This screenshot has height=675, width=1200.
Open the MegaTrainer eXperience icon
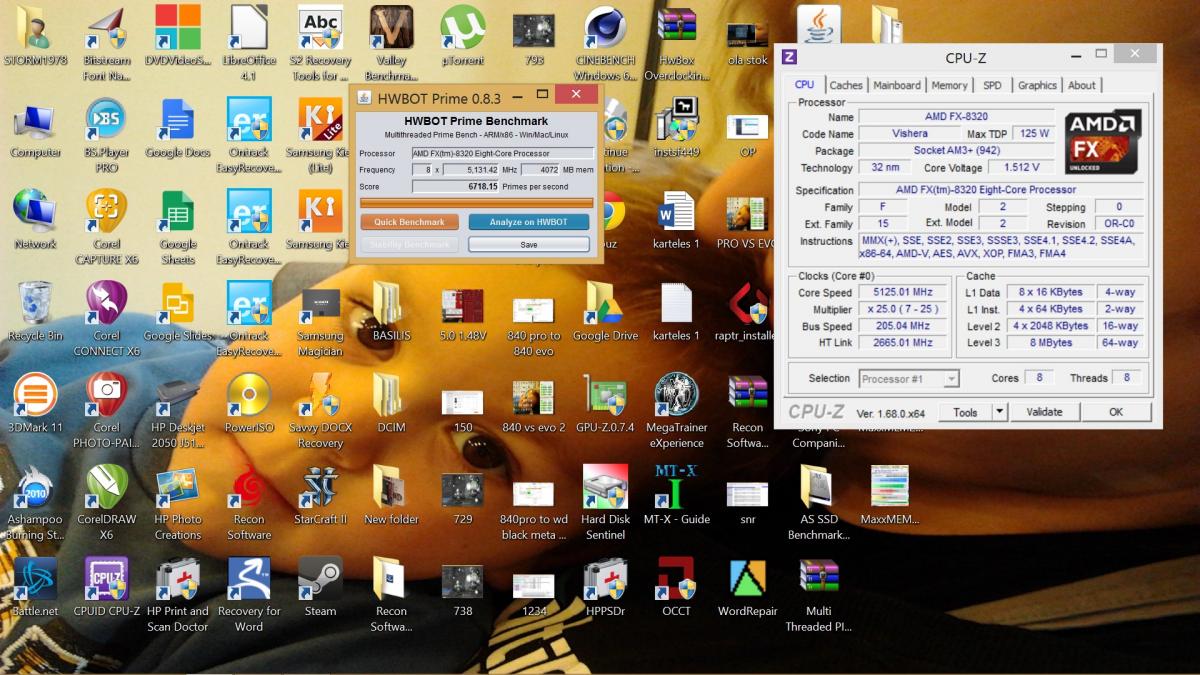[676, 395]
